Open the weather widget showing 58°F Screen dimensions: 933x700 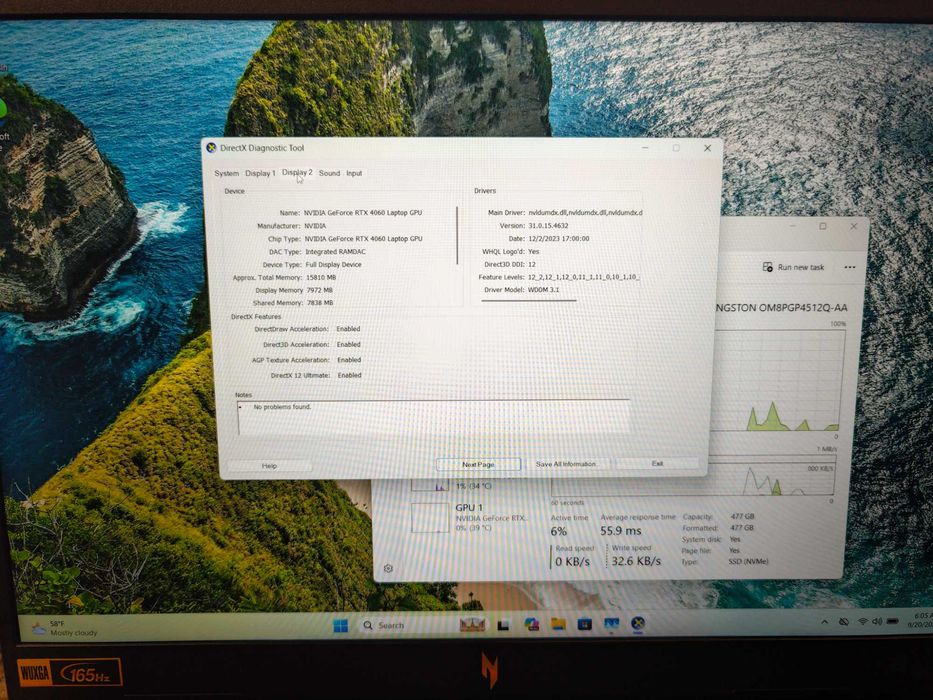tap(64, 628)
